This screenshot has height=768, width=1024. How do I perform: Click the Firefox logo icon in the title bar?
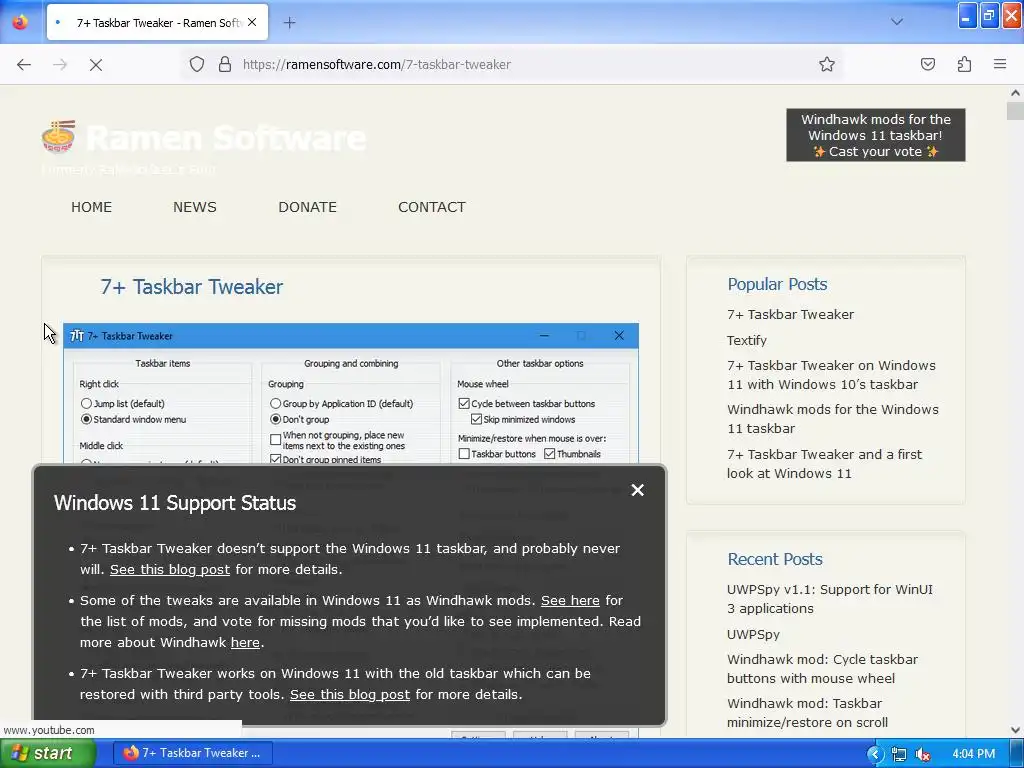pyautogui.click(x=20, y=22)
